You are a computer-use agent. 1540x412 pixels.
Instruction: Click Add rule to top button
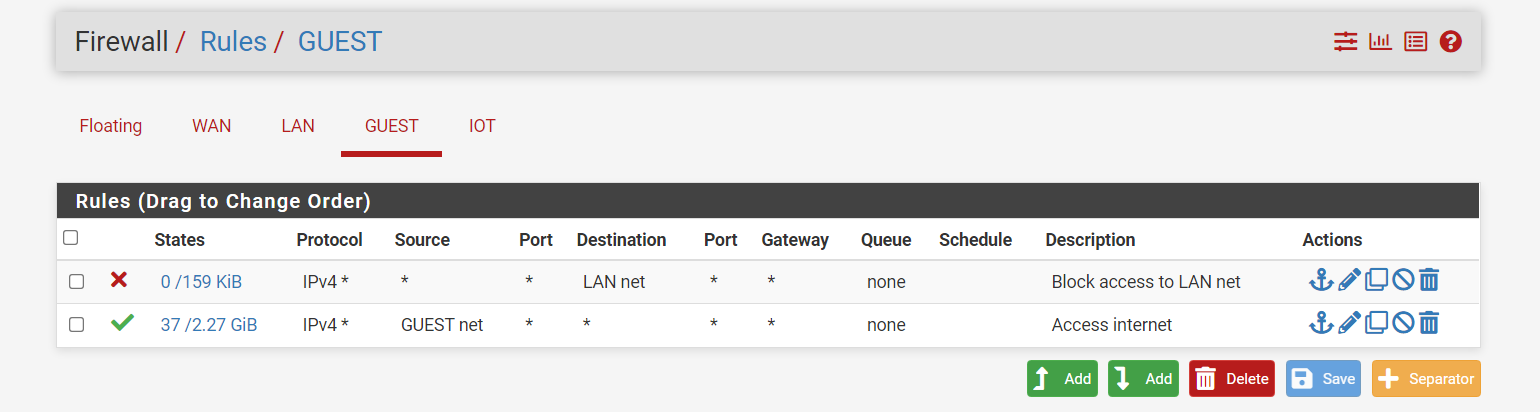coord(1062,379)
